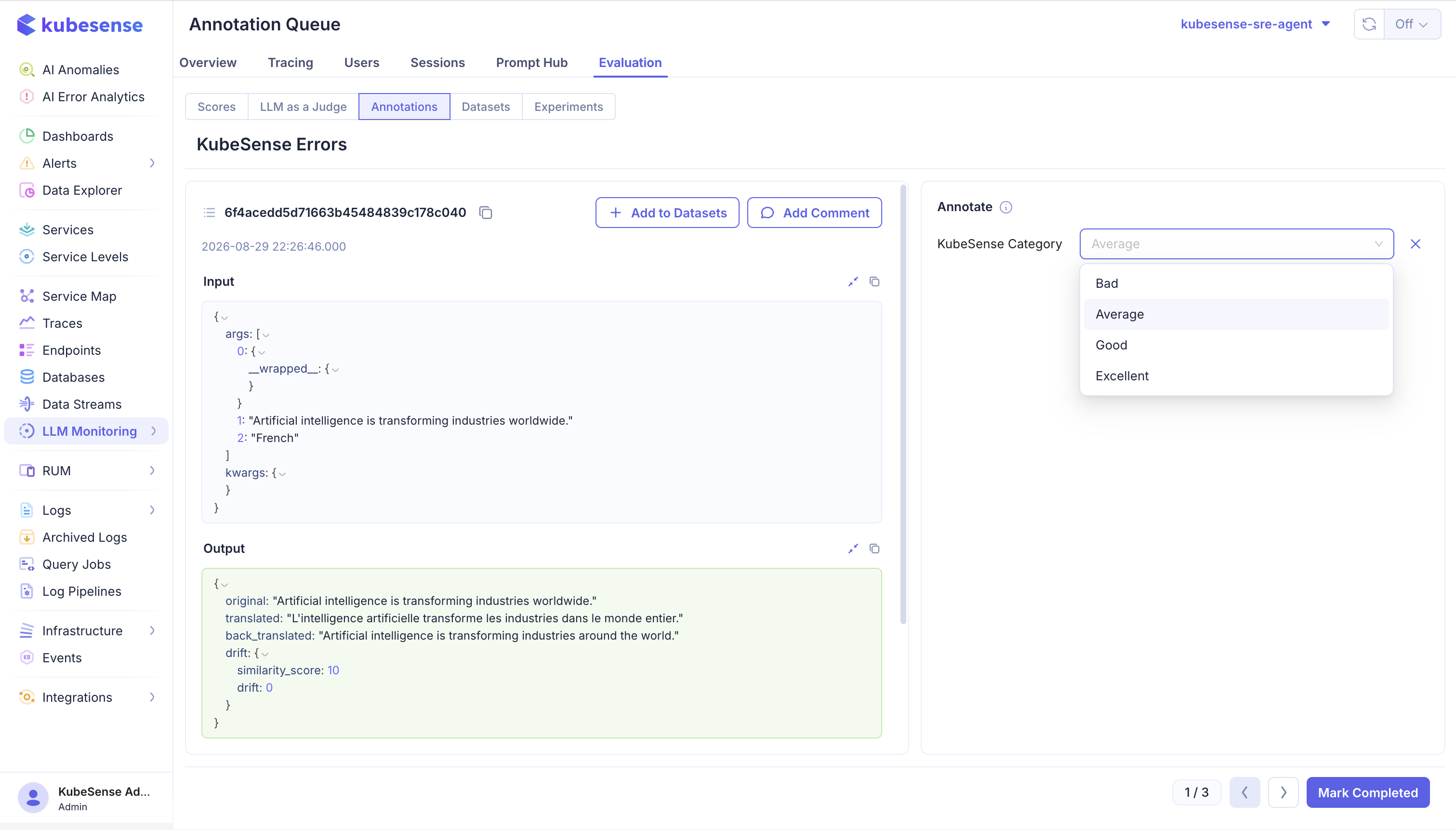Collapse the args array in Input
1456x830 pixels.
[x=266, y=335]
